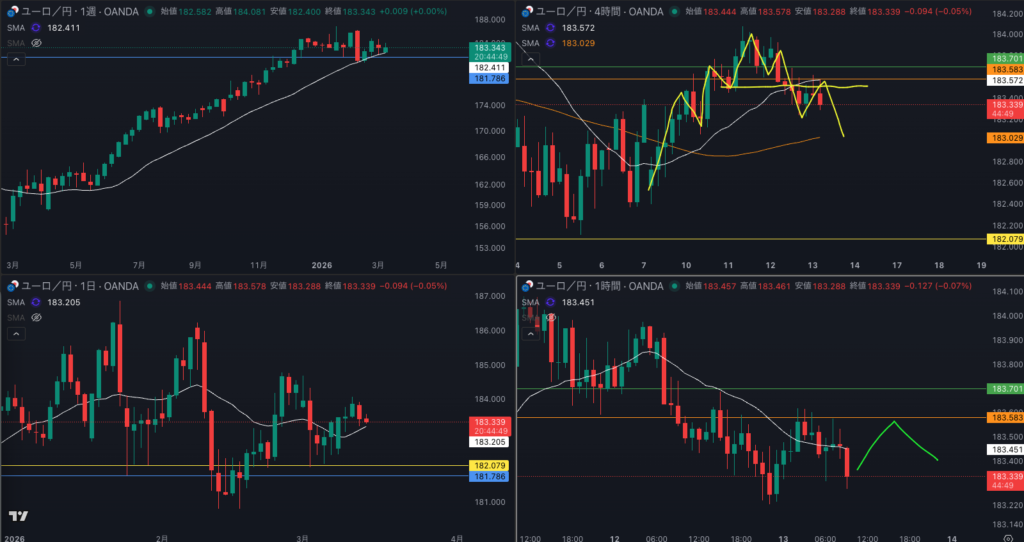
Task: Click the TradingView logo on the daily chart
Action: tap(18, 516)
